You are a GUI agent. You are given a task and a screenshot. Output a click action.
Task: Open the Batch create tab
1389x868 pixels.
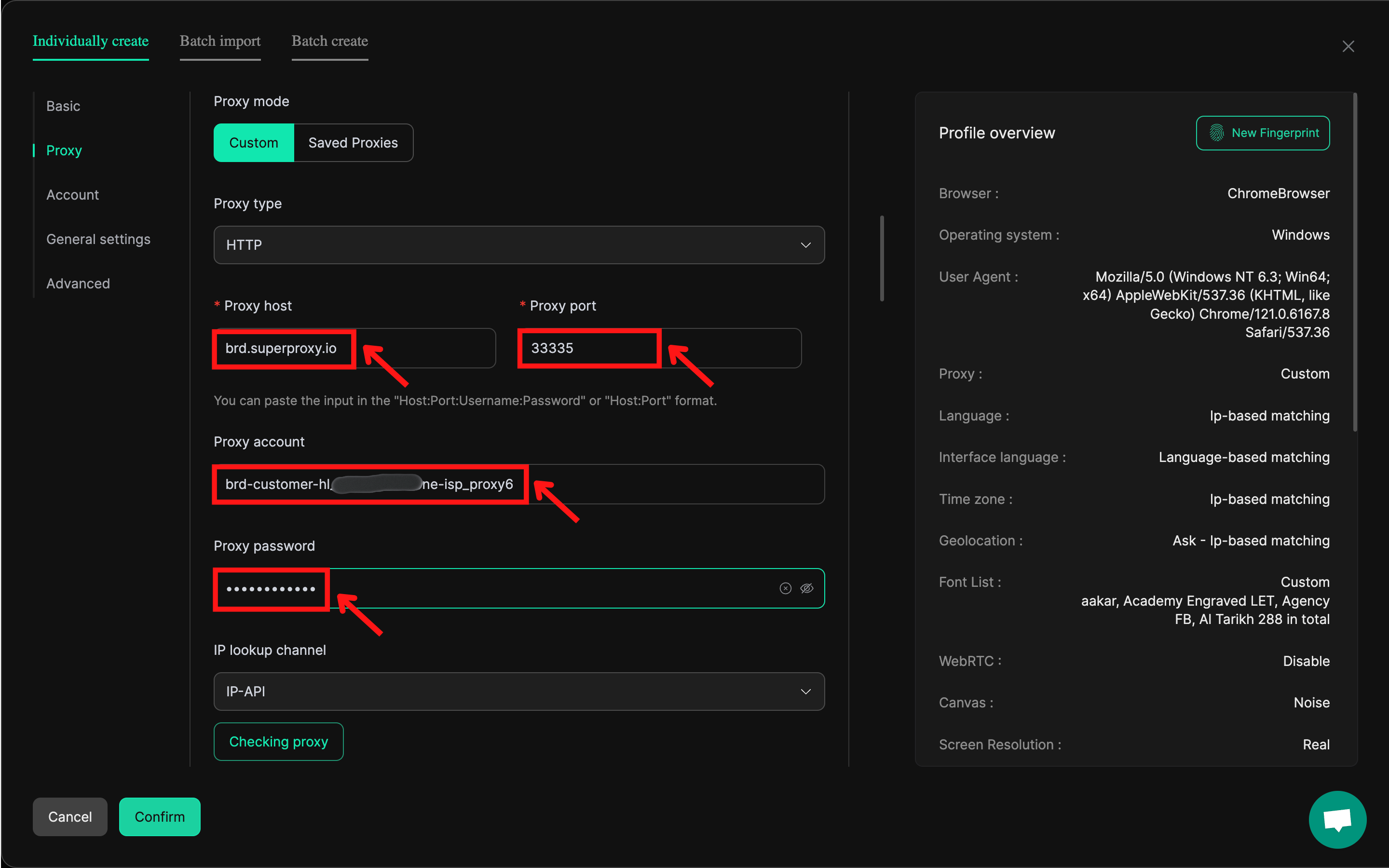329,41
